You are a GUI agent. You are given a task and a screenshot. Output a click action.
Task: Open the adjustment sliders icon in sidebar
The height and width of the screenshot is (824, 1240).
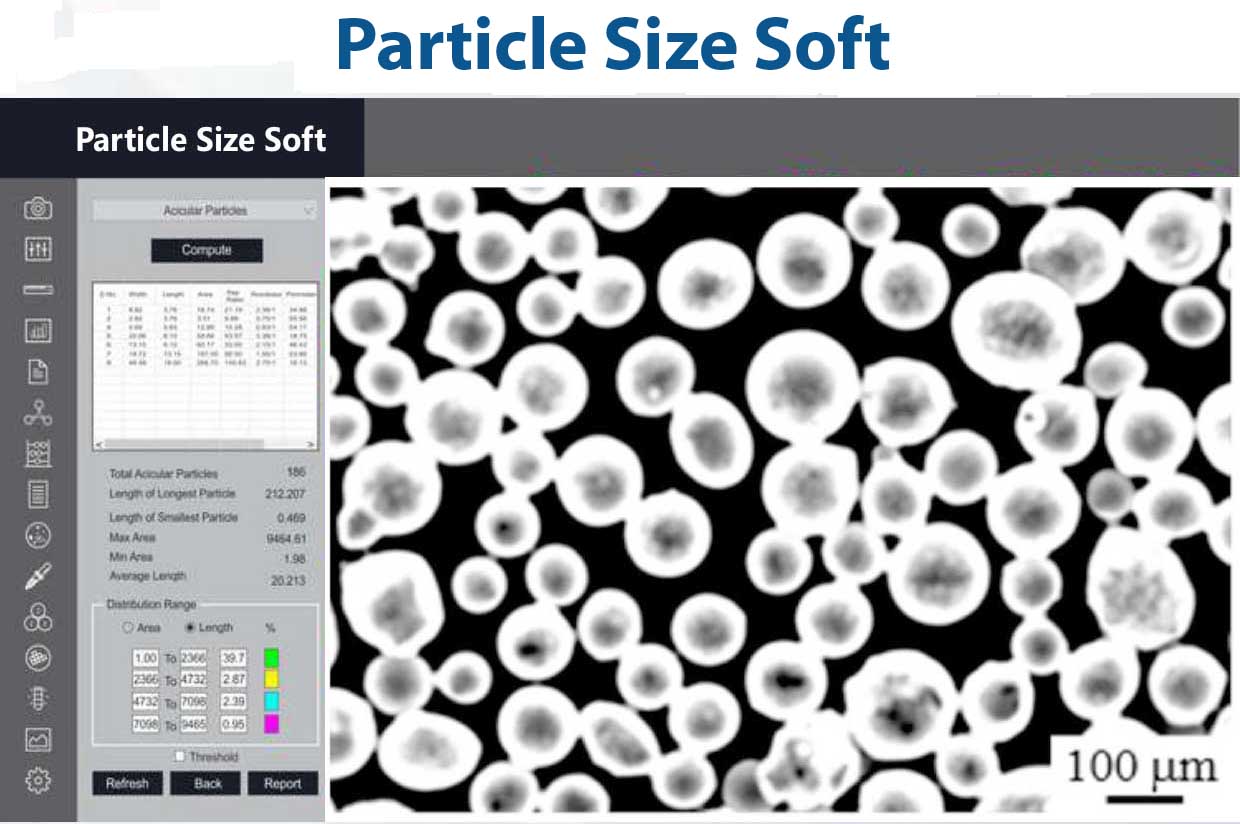38,249
